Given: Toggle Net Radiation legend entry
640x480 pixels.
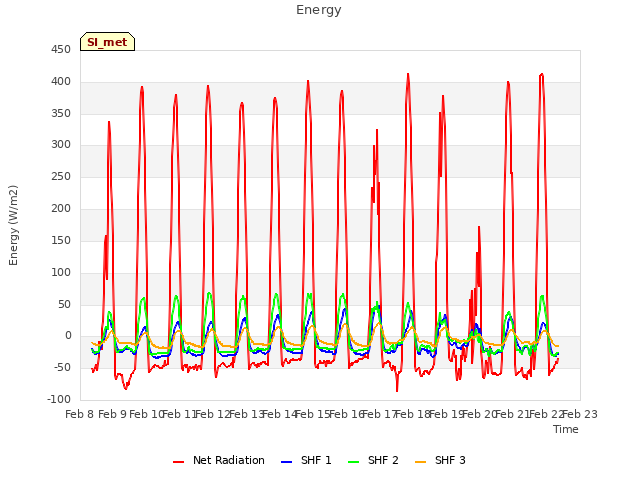Looking at the screenshot, I should (219, 460).
